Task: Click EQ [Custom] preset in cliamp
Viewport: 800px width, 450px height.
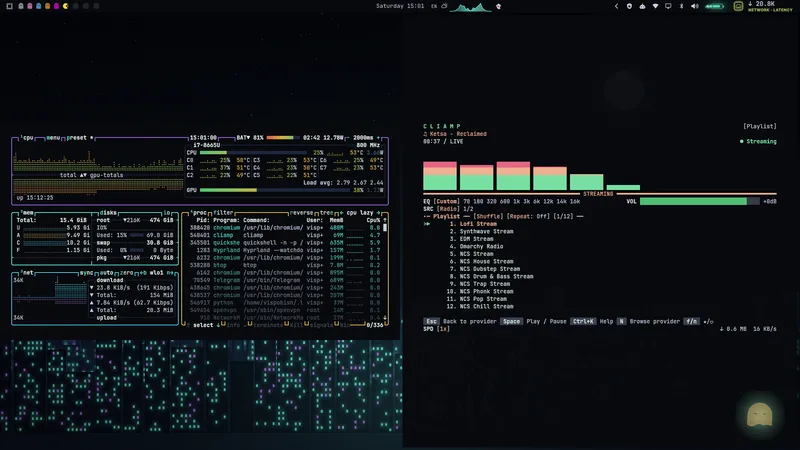Action: point(446,202)
